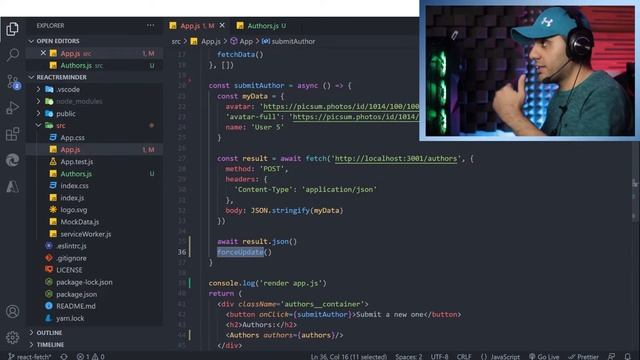
Task: Open the Edge browser tools icon
Action: pos(12,160)
